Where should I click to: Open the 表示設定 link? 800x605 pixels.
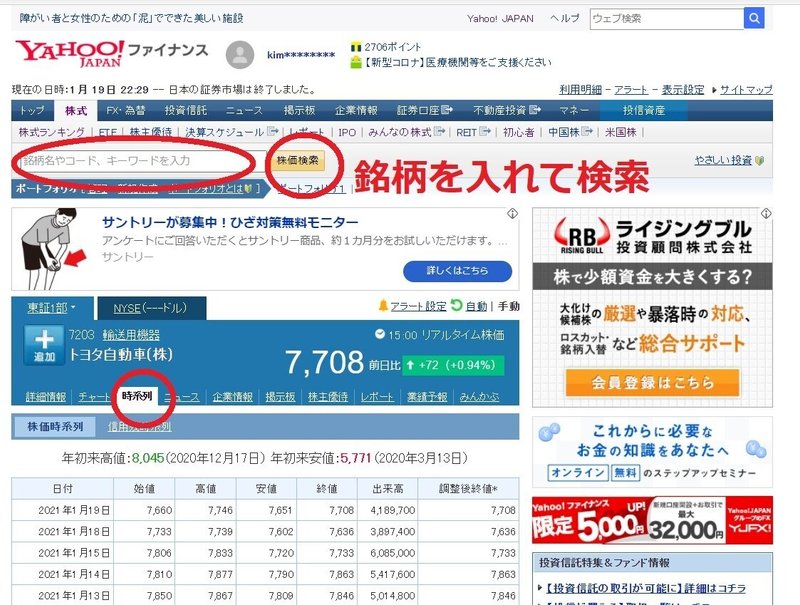(683, 90)
